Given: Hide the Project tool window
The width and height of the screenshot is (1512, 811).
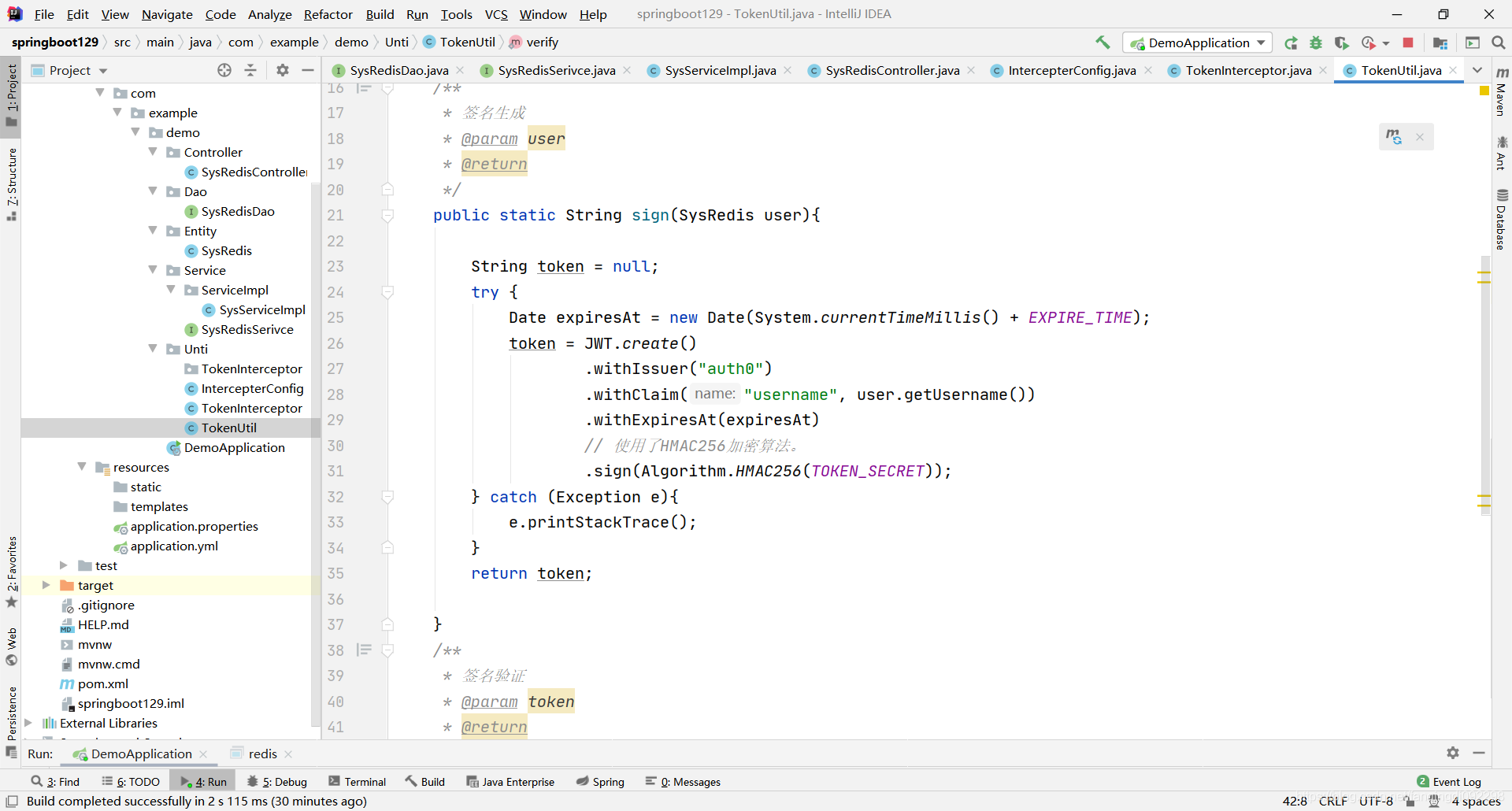Looking at the screenshot, I should click(308, 70).
